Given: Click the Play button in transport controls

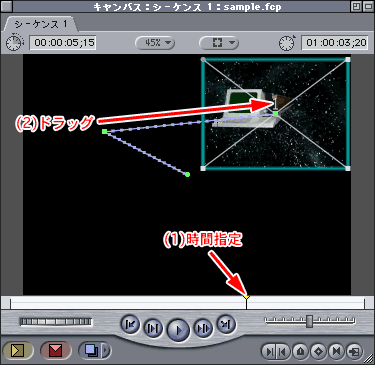Looking at the screenshot, I should point(178,330).
